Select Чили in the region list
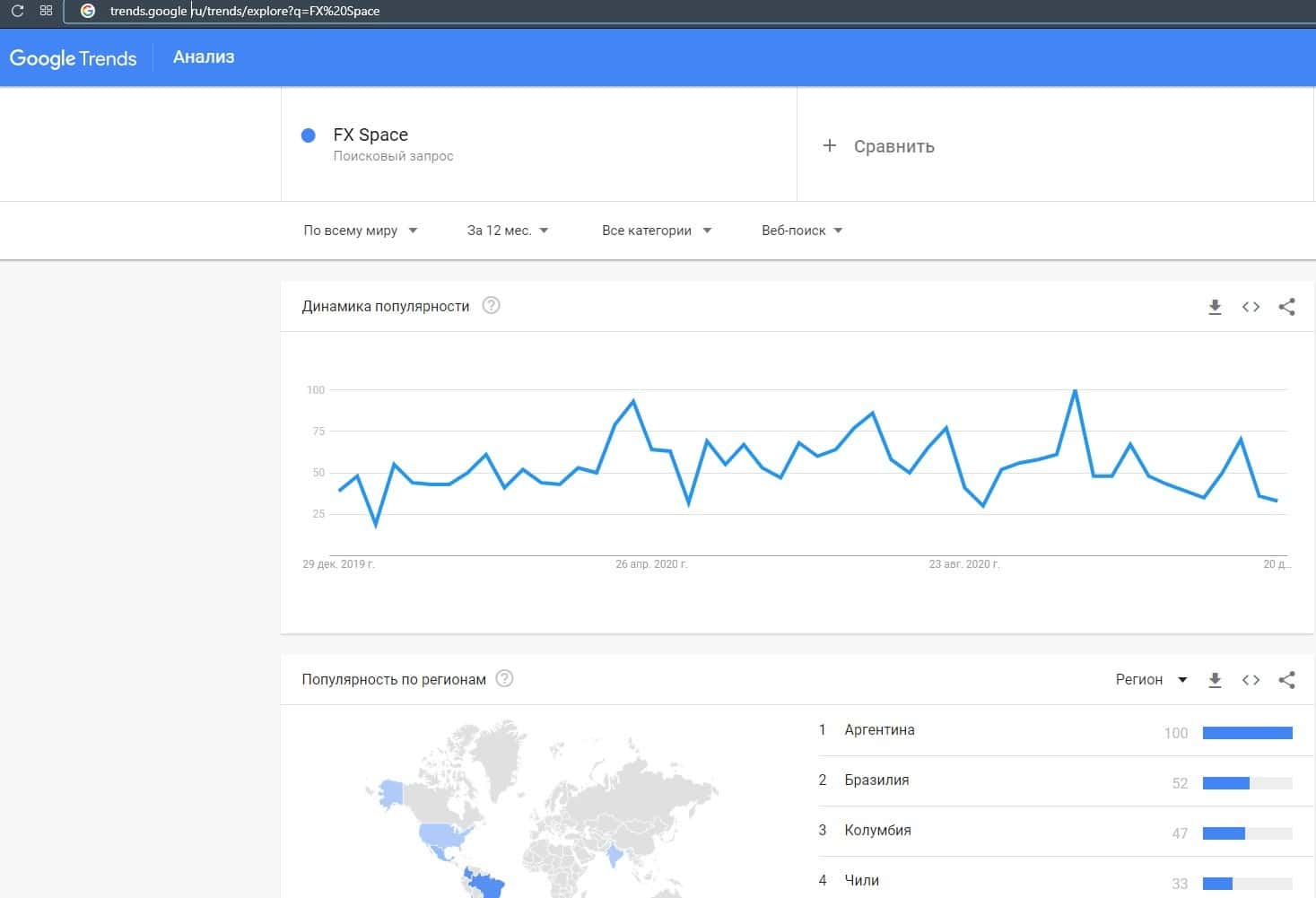Image resolution: width=1316 pixels, height=898 pixels. pyautogui.click(x=861, y=881)
